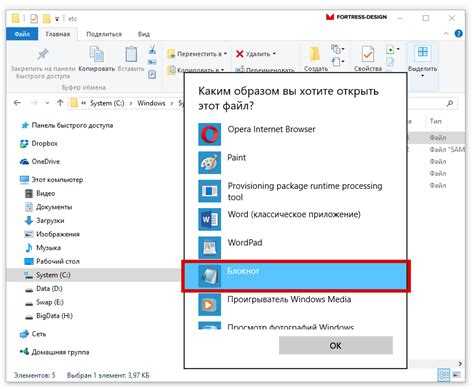Click the Свойства (Properties) ribbon icon
The image size is (474, 389).
(x=368, y=54)
